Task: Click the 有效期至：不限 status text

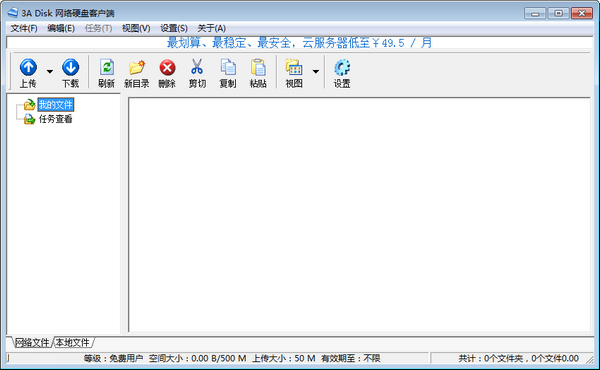Action: (x=351, y=358)
